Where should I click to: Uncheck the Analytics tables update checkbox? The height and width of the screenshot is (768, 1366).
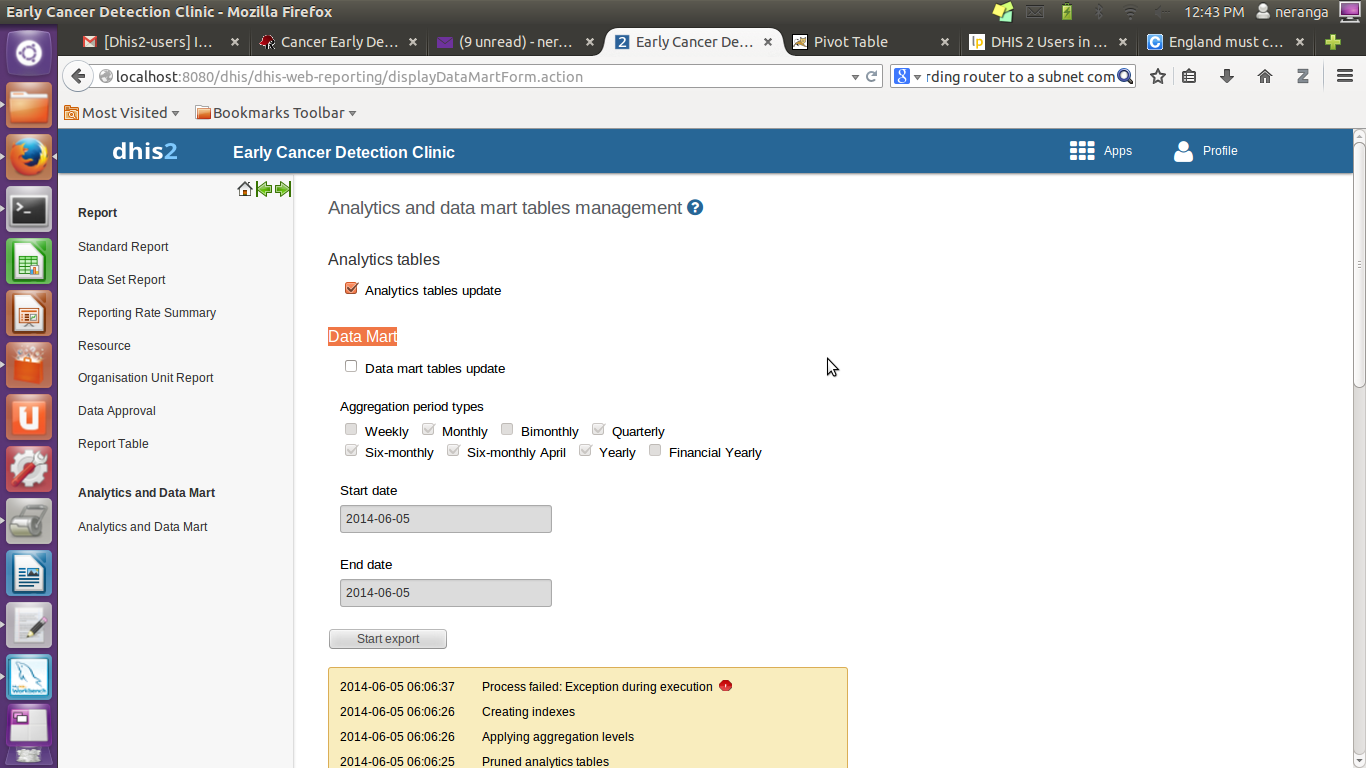point(351,288)
